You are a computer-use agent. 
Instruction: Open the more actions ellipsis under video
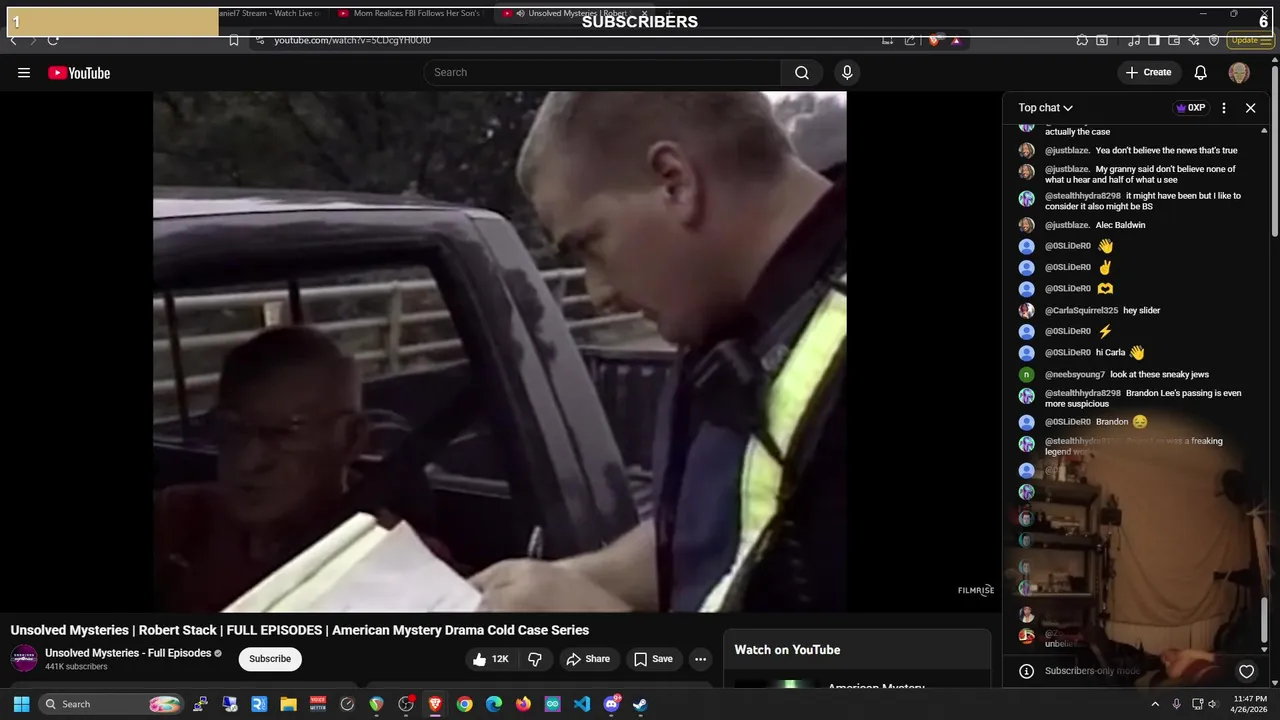pos(700,659)
